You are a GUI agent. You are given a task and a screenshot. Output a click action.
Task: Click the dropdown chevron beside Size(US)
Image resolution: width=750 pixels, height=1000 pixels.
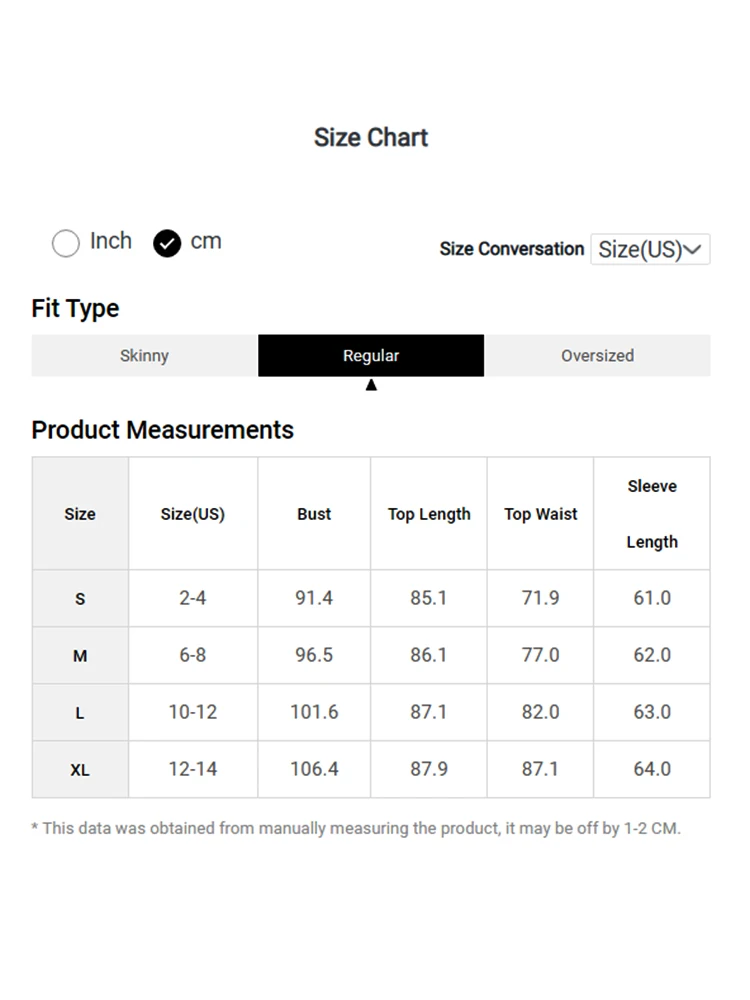click(693, 249)
